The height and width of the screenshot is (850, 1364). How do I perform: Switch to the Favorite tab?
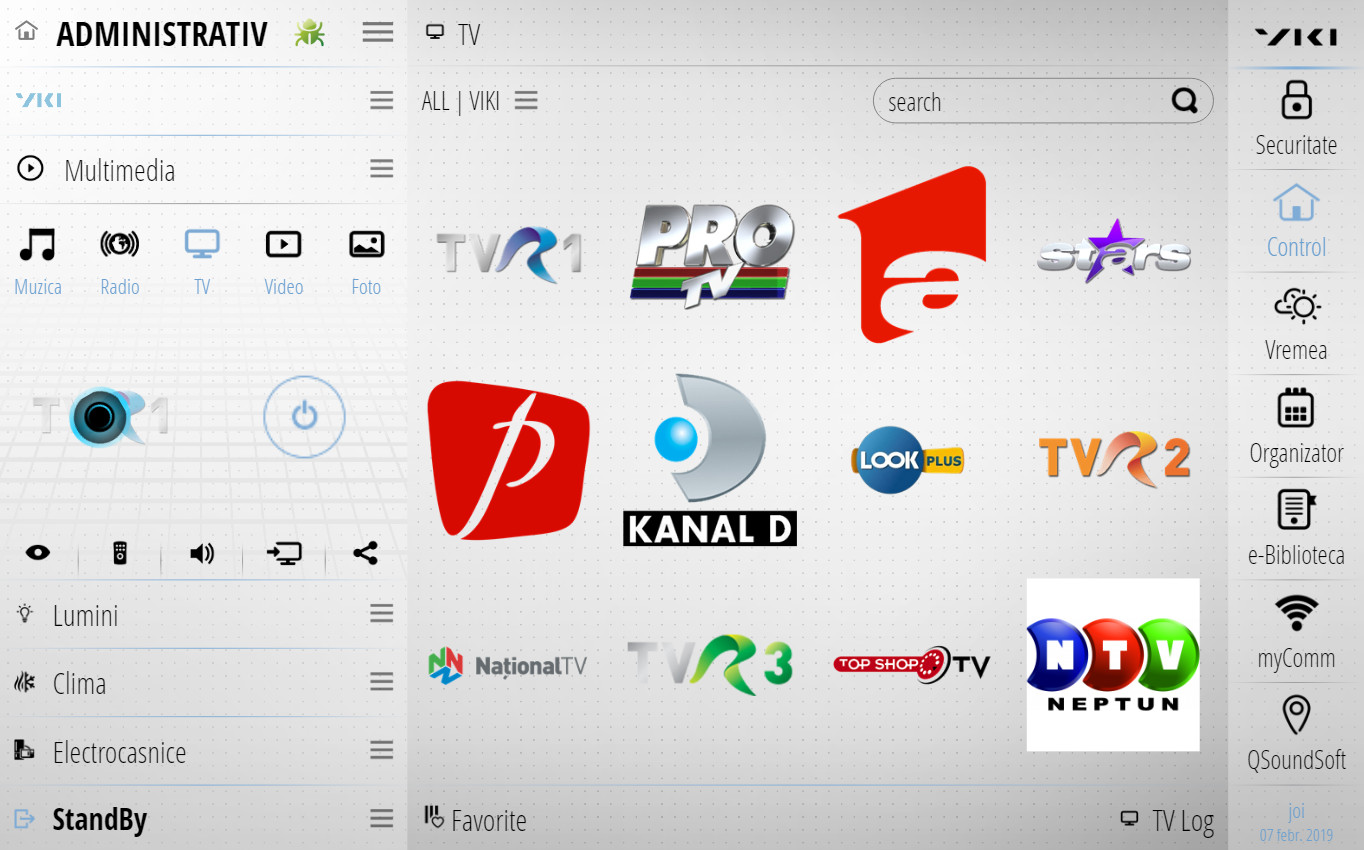click(475, 820)
